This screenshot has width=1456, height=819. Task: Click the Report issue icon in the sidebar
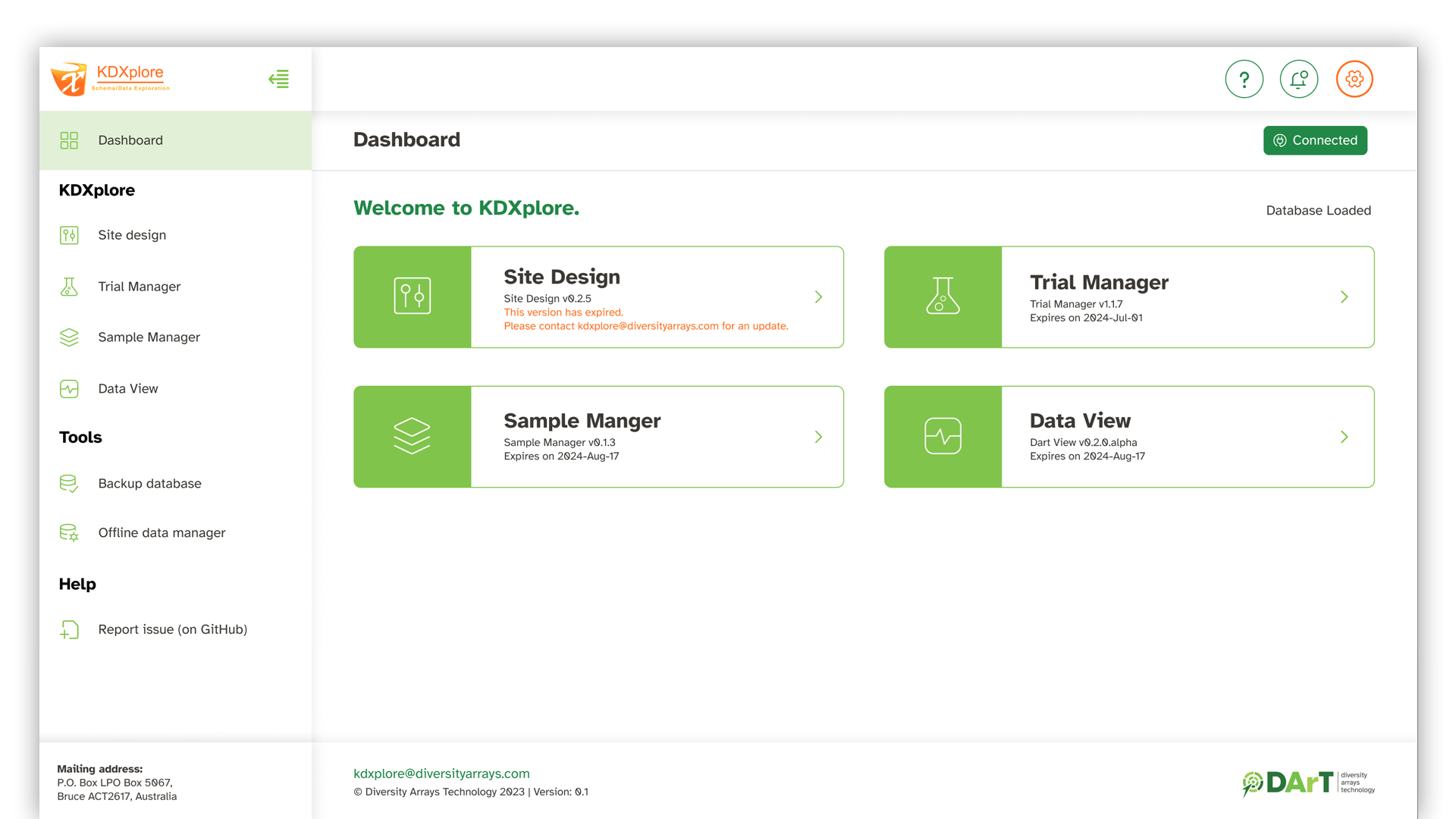click(x=69, y=629)
